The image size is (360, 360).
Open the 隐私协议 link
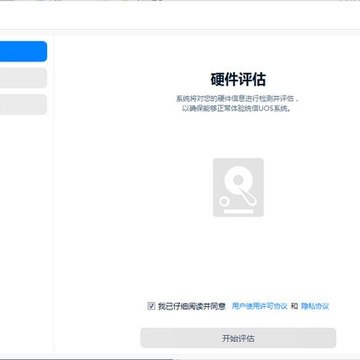(315, 306)
